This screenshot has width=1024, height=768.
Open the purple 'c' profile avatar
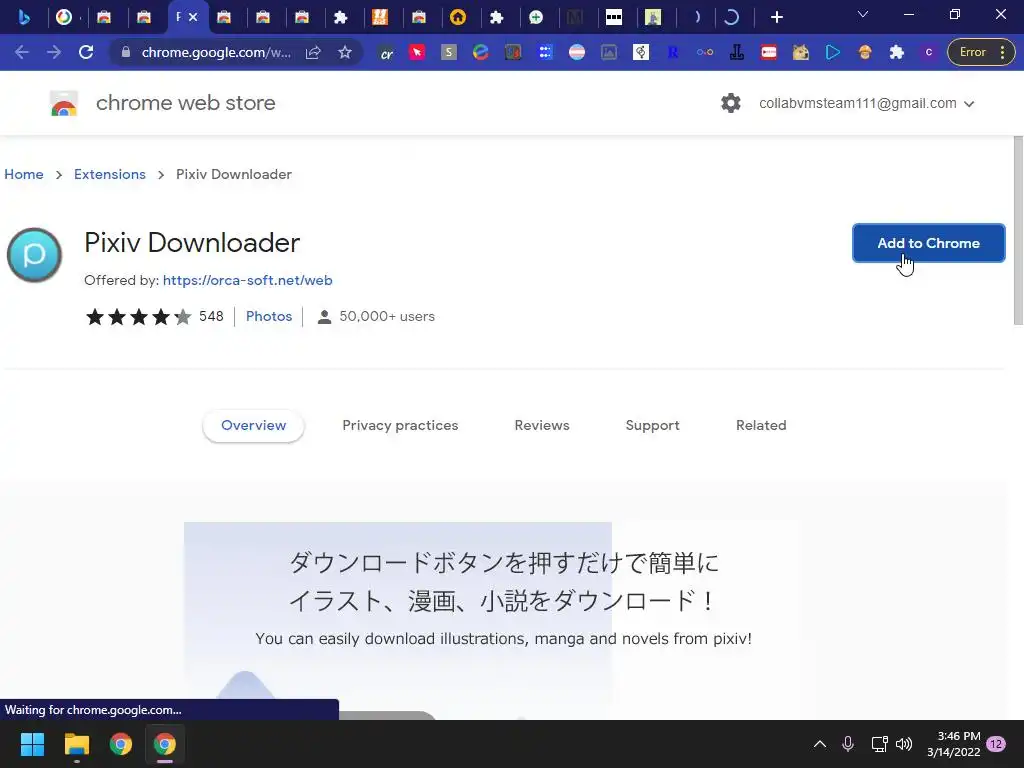(929, 52)
